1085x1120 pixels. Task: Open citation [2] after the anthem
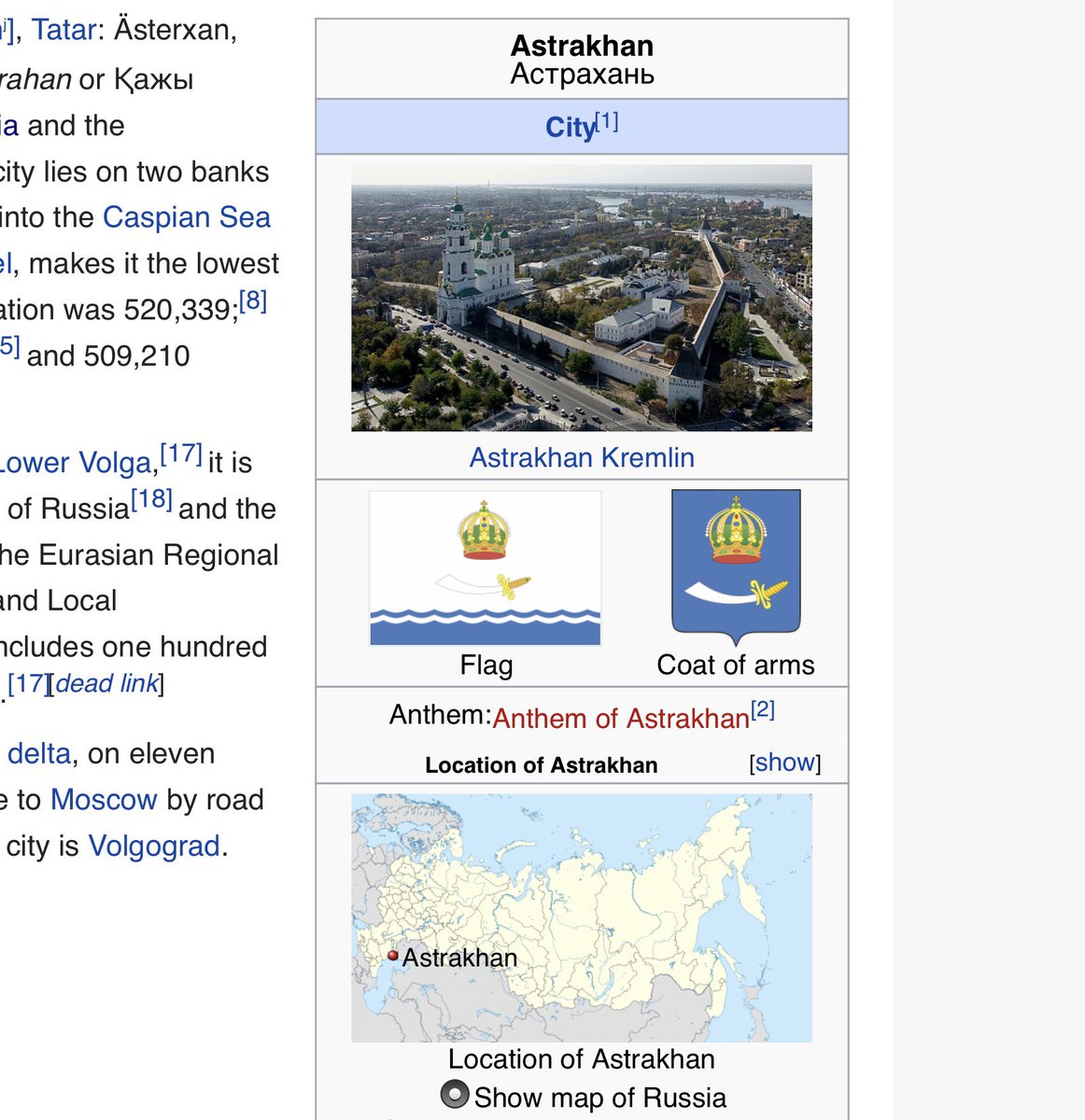point(763,710)
